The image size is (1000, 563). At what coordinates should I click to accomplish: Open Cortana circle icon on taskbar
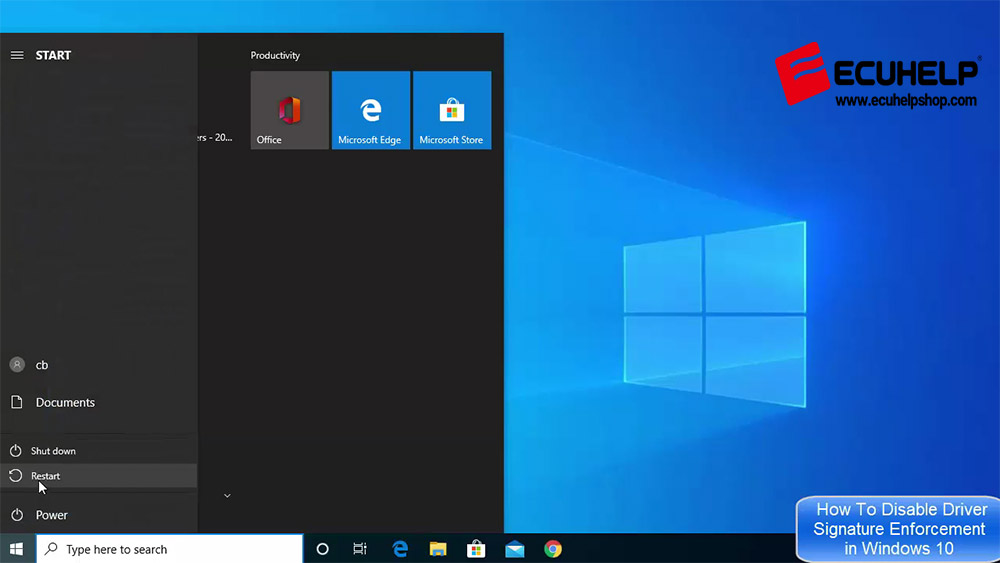click(x=322, y=549)
